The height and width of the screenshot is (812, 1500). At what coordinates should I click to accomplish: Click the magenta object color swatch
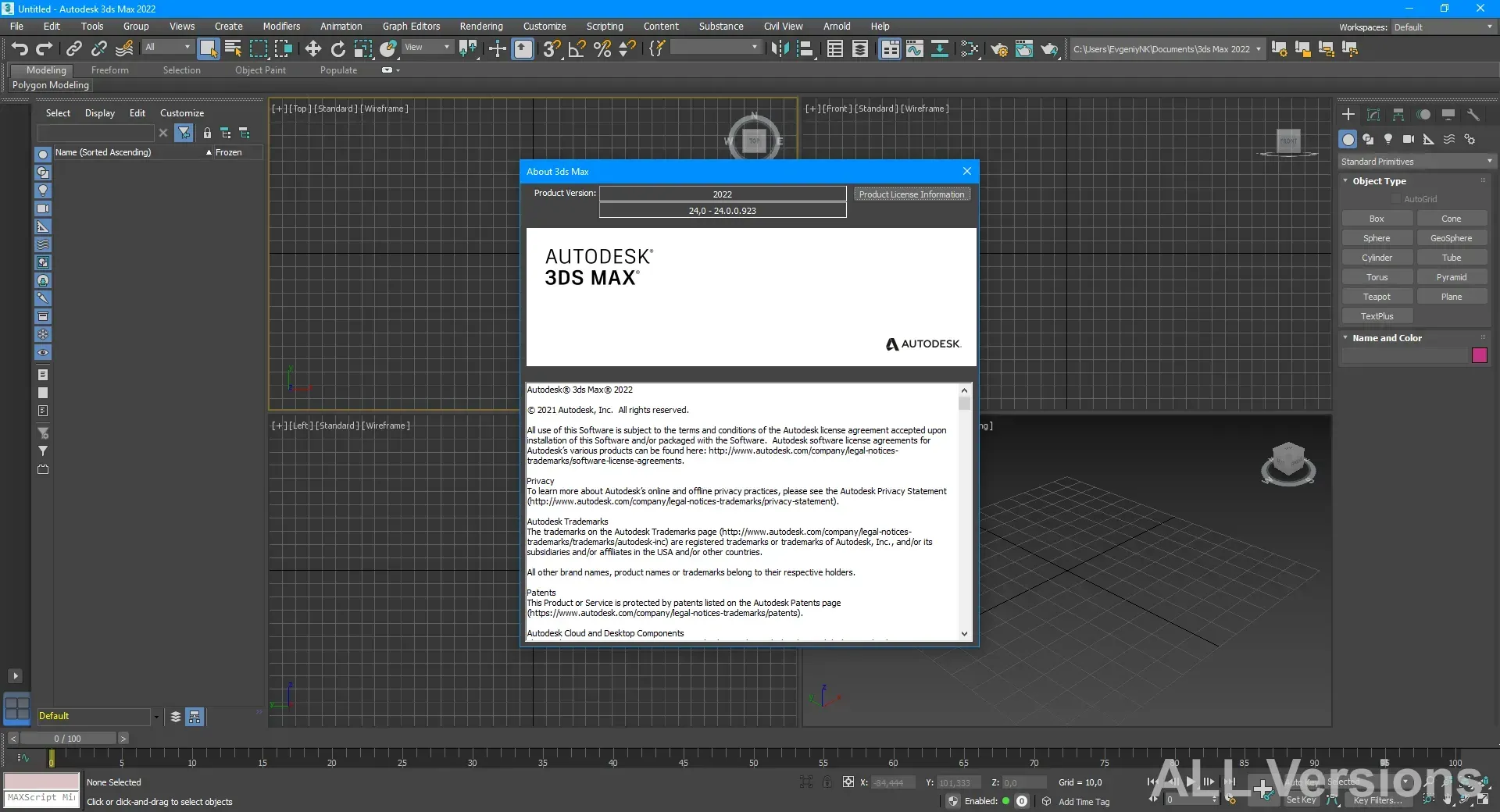(1480, 355)
